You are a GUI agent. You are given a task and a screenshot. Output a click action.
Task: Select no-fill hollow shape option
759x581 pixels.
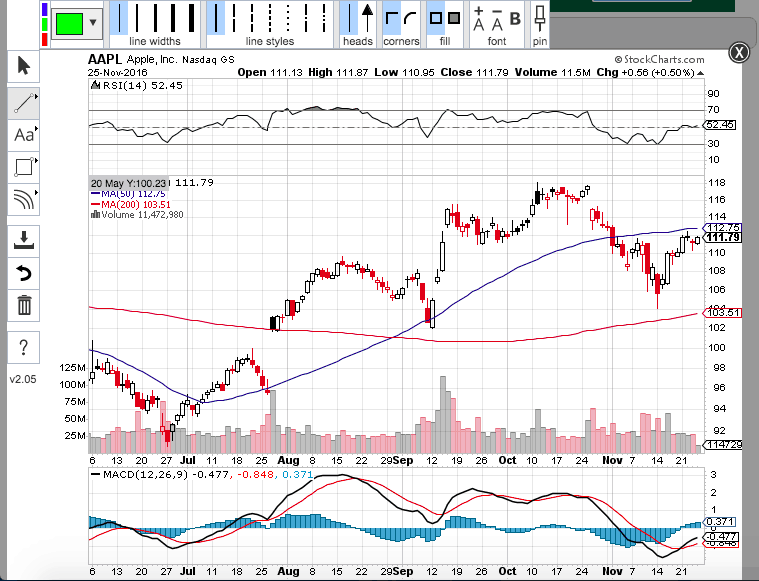point(436,18)
